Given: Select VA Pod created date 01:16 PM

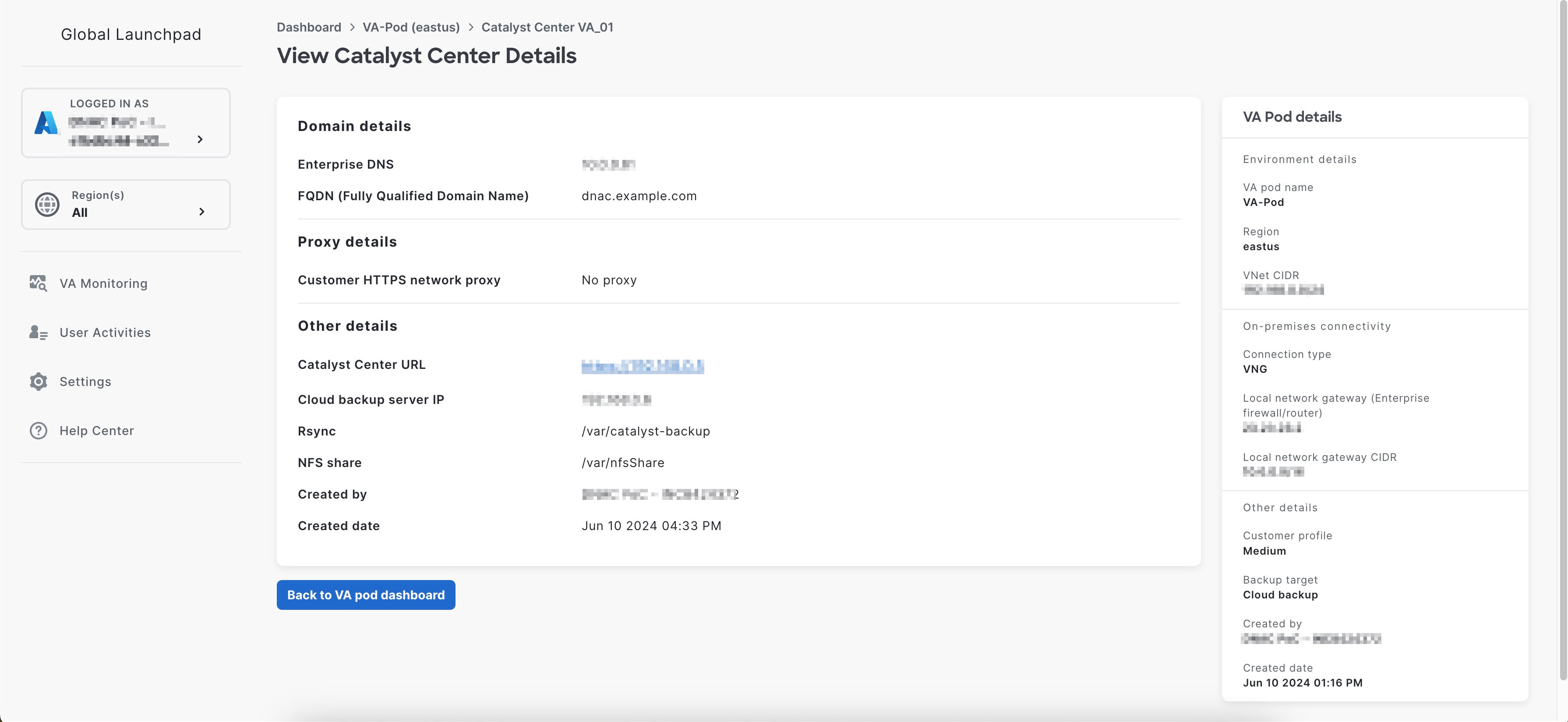Looking at the screenshot, I should click(x=1303, y=683).
